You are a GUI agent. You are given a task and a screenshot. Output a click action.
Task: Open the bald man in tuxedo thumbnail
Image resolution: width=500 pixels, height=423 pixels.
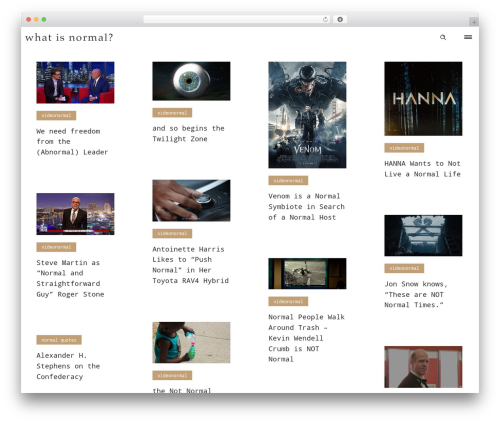click(423, 367)
